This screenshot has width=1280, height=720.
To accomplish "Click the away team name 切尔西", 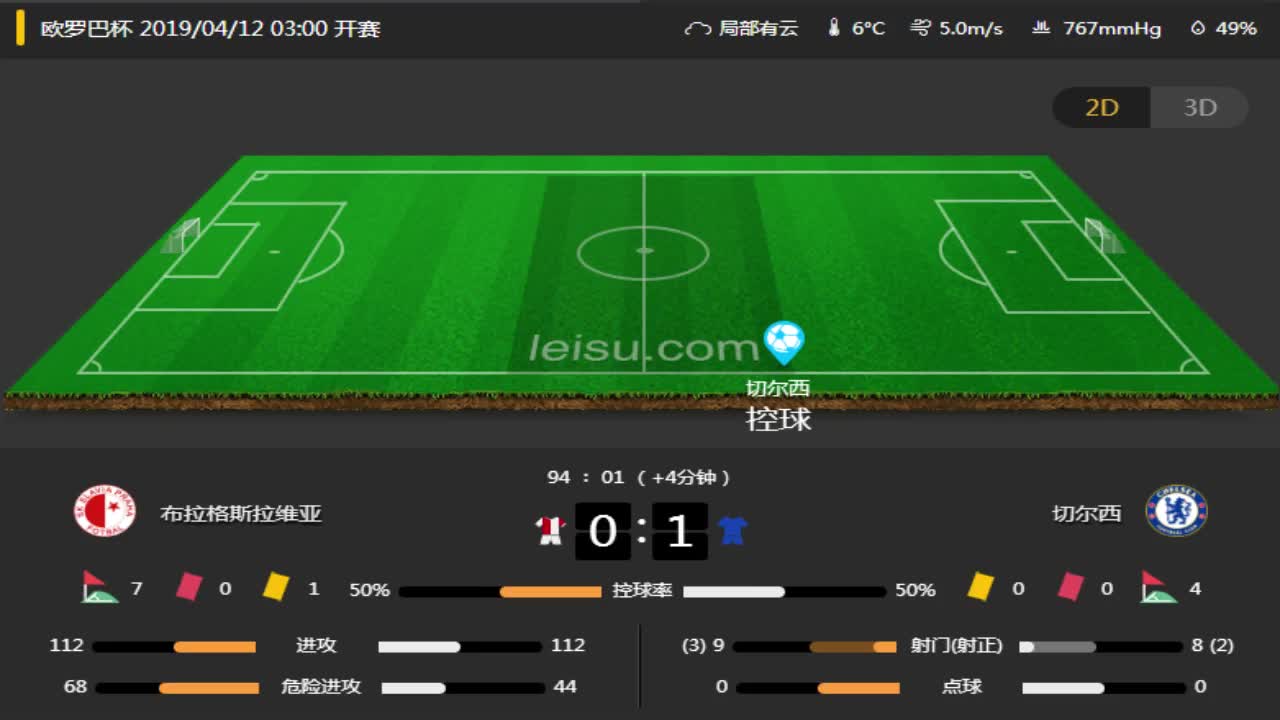I will click(1087, 513).
